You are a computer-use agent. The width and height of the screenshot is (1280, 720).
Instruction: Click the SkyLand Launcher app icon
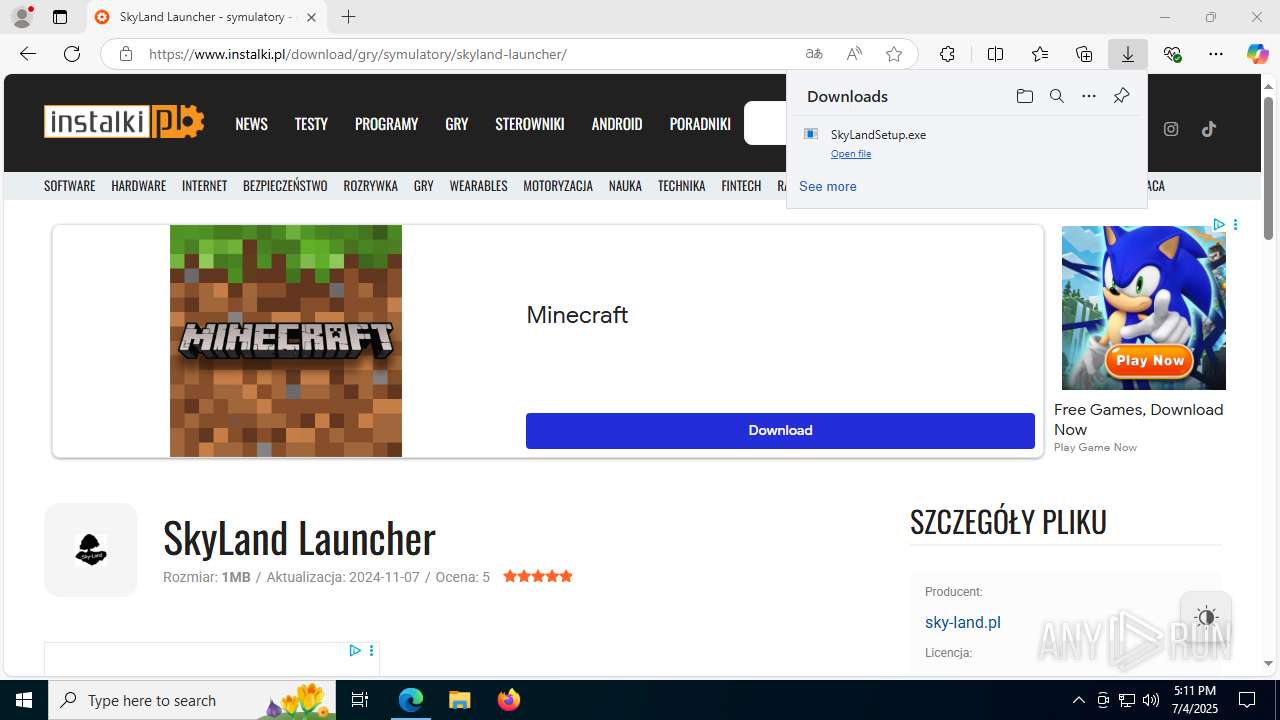click(91, 550)
